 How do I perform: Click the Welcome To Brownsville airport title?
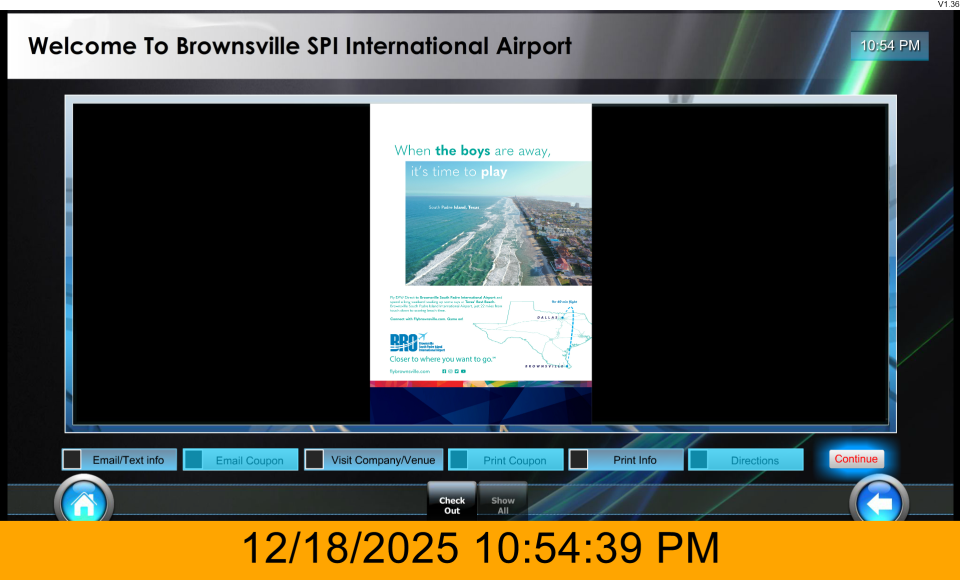(300, 46)
